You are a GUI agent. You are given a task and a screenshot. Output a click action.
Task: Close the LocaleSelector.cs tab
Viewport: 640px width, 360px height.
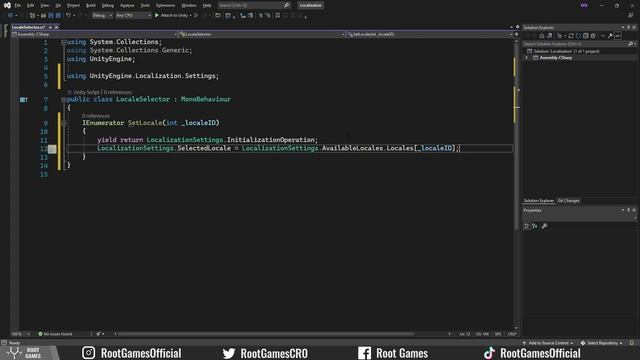[56, 27]
